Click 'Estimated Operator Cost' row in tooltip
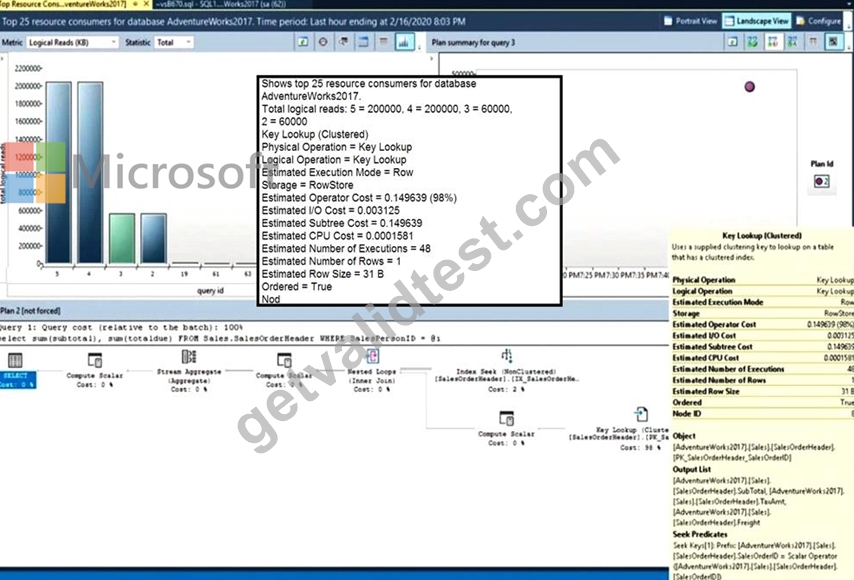854x580 pixels. [762, 325]
